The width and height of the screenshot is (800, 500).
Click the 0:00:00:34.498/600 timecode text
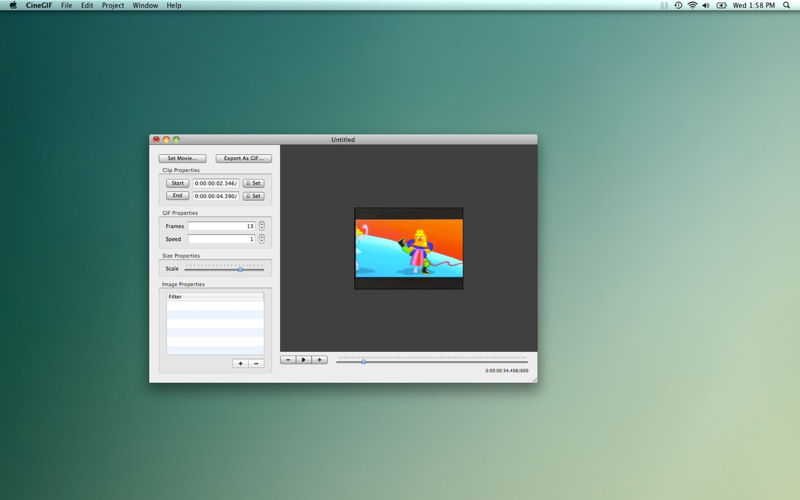coord(507,371)
